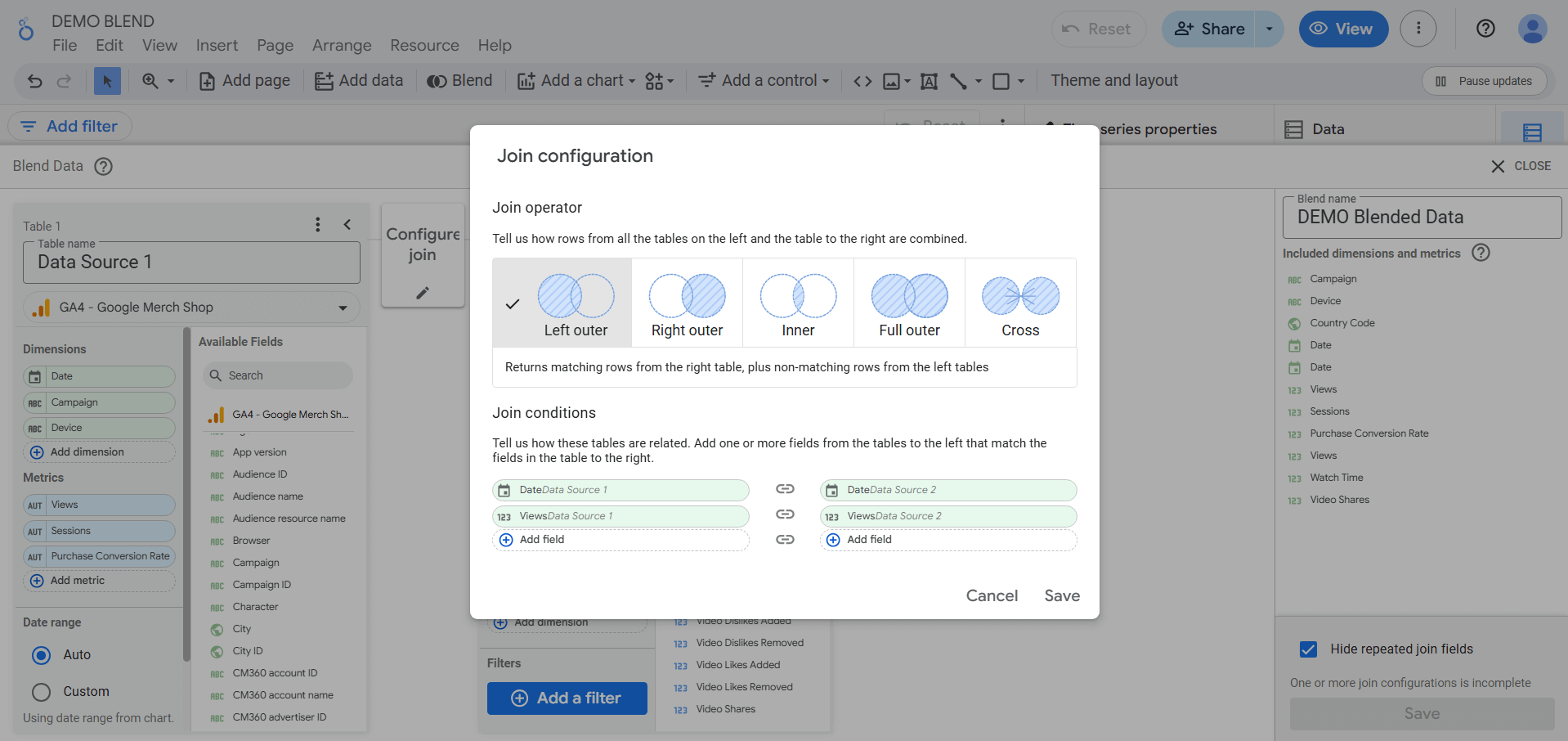Uncheck Hide repeated join fields

pos(1308,649)
